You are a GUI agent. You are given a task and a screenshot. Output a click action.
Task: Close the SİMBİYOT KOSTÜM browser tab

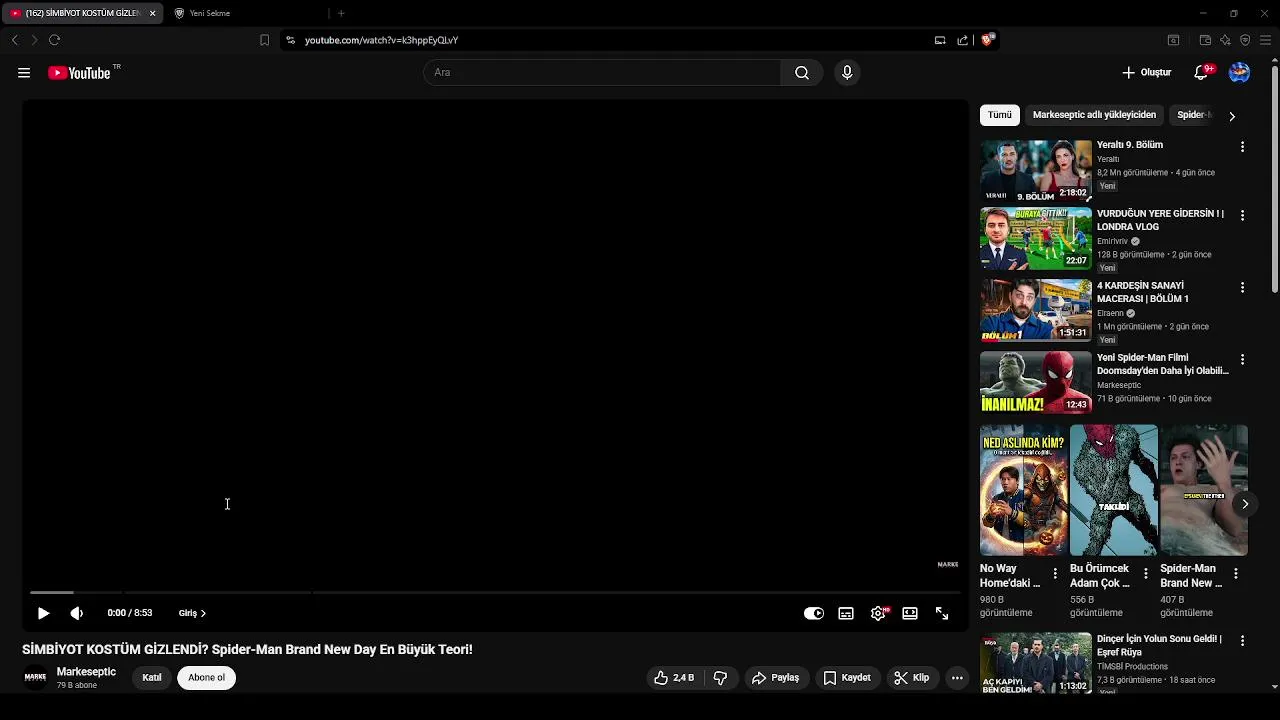click(x=152, y=13)
